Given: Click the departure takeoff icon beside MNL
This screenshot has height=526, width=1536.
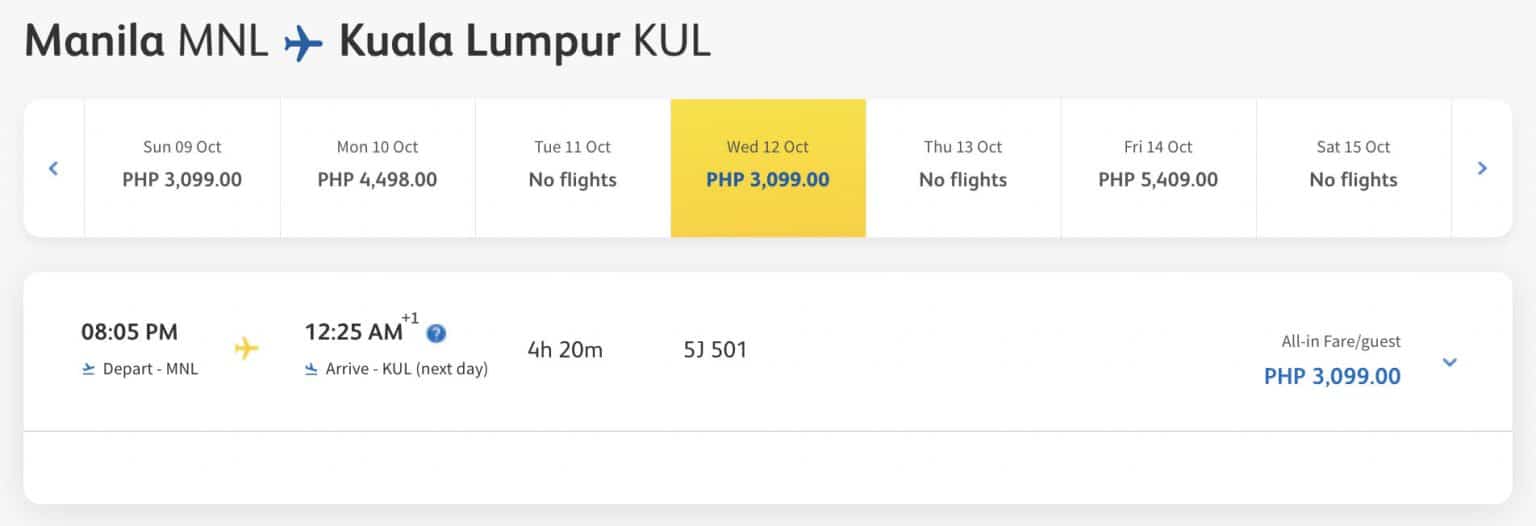Looking at the screenshot, I should click(x=89, y=369).
